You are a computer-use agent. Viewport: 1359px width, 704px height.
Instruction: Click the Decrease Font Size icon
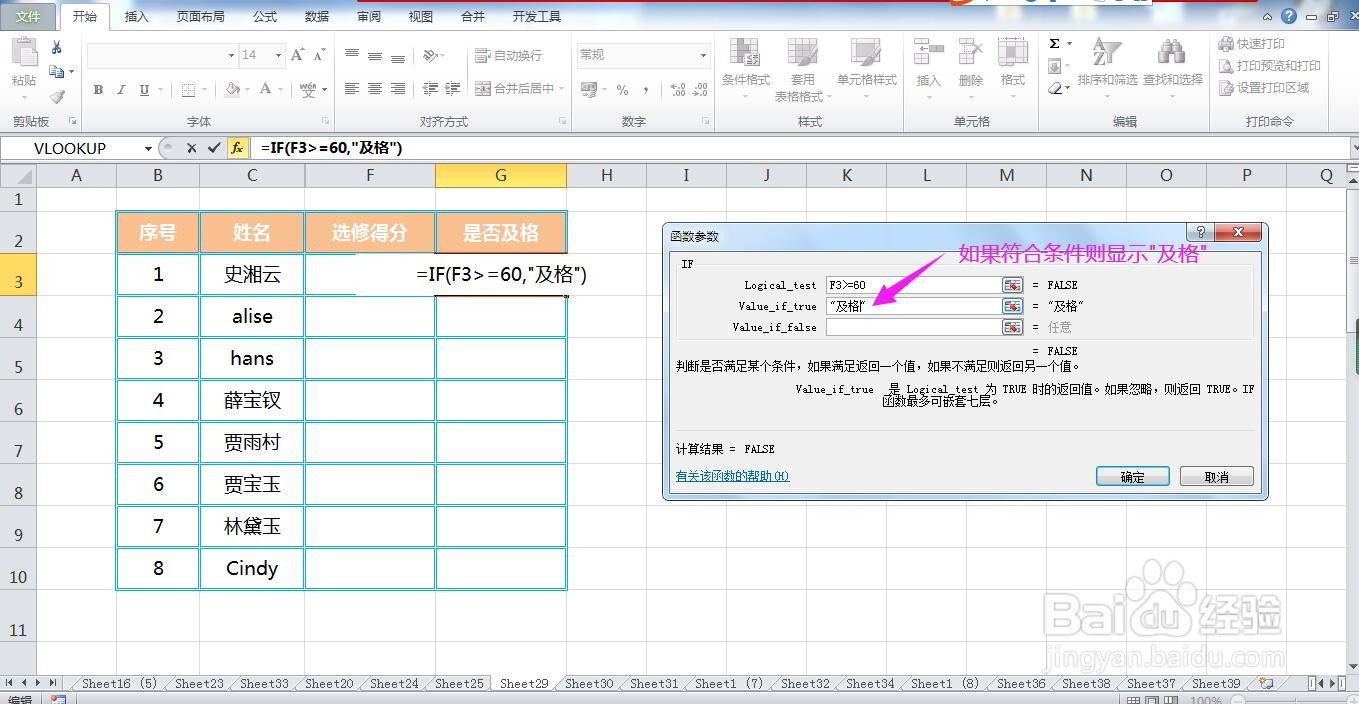[x=320, y=55]
